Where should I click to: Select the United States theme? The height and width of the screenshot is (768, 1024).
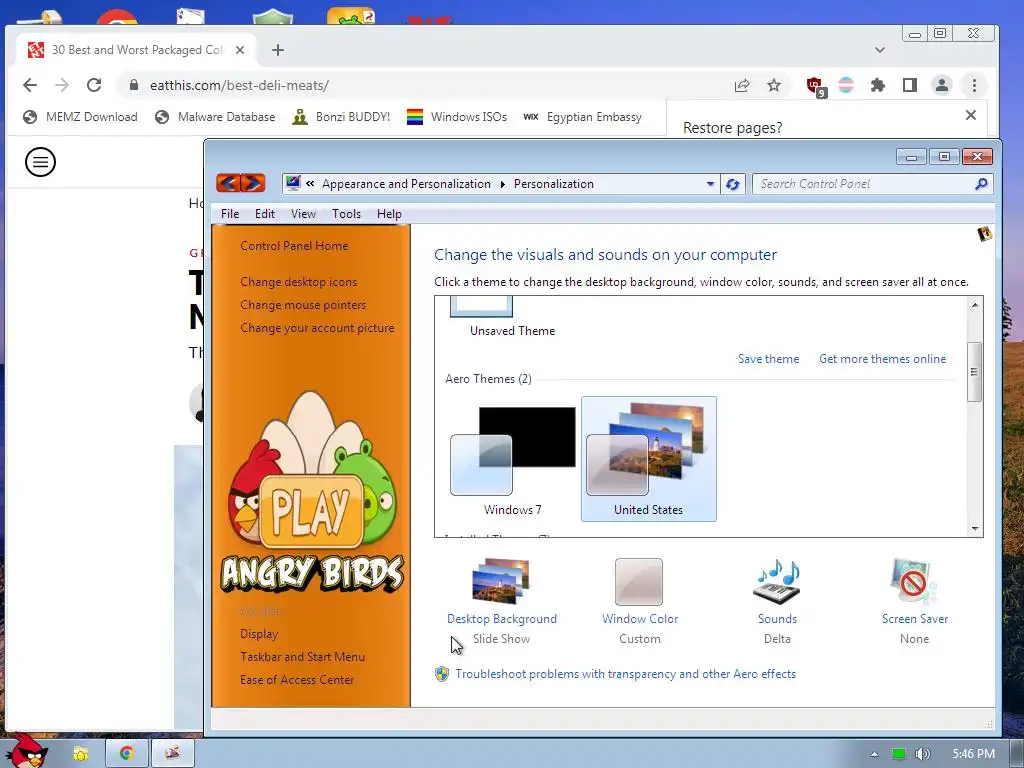648,458
